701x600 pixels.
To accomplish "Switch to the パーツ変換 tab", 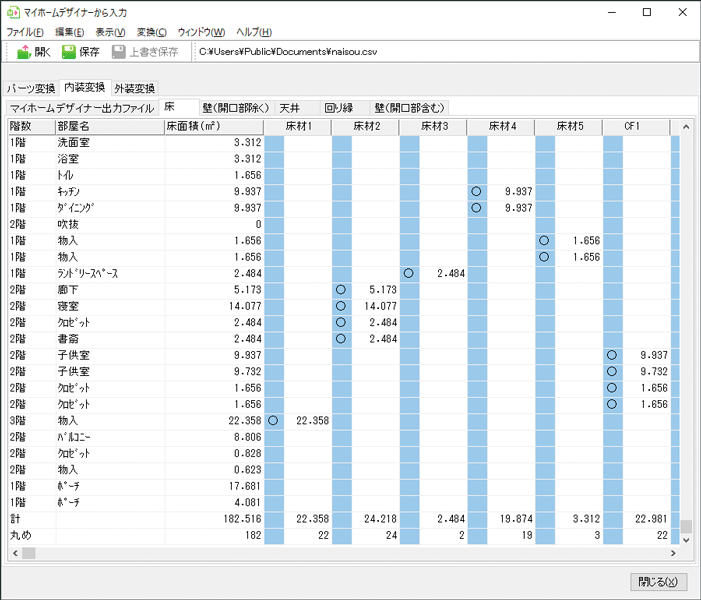I will point(31,88).
